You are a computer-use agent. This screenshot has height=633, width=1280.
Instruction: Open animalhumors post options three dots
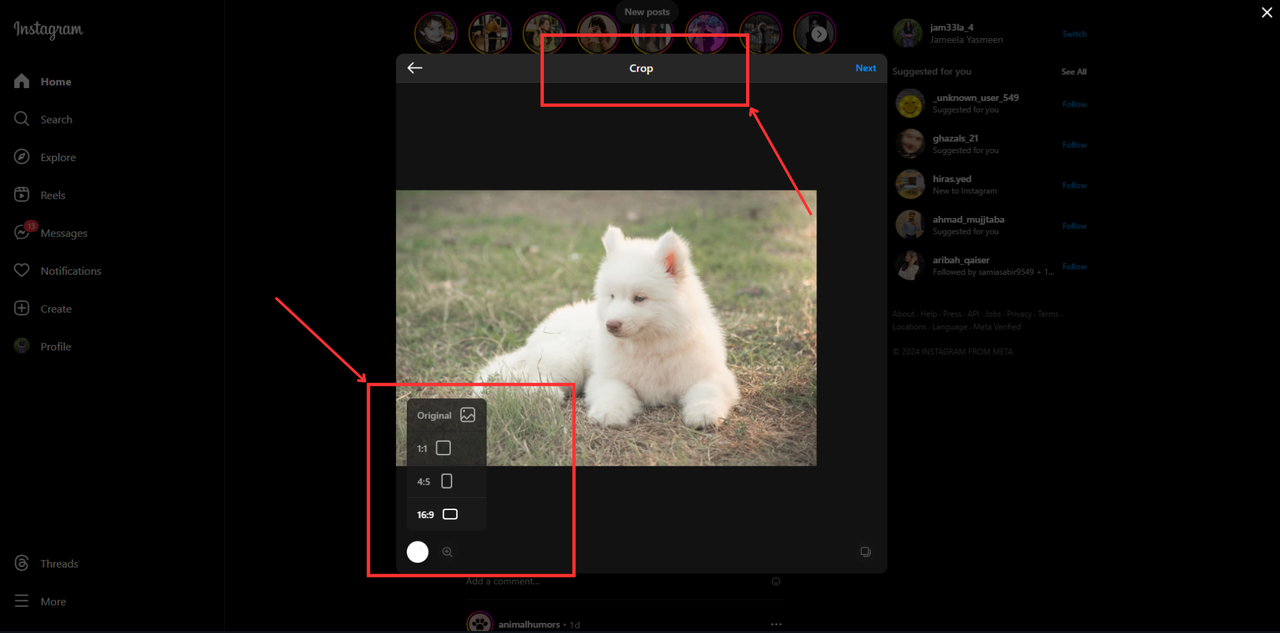point(776,624)
